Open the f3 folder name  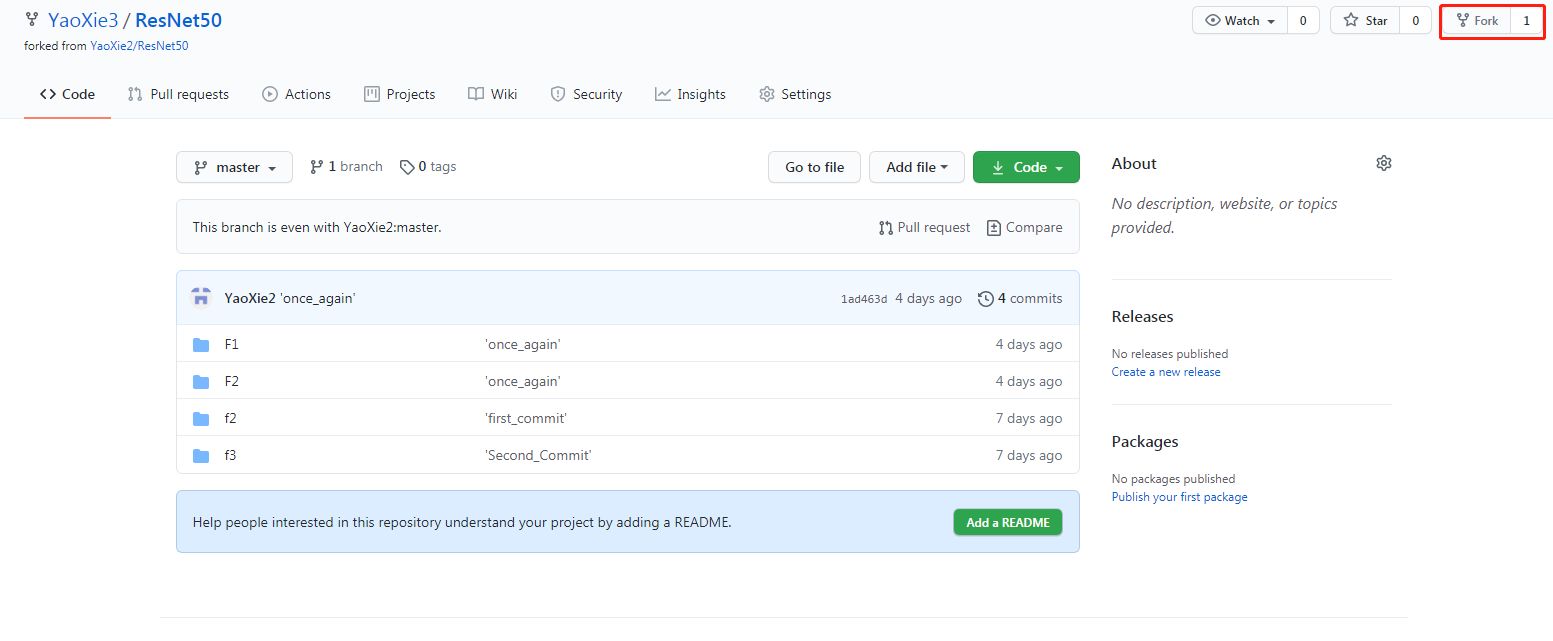tap(231, 455)
